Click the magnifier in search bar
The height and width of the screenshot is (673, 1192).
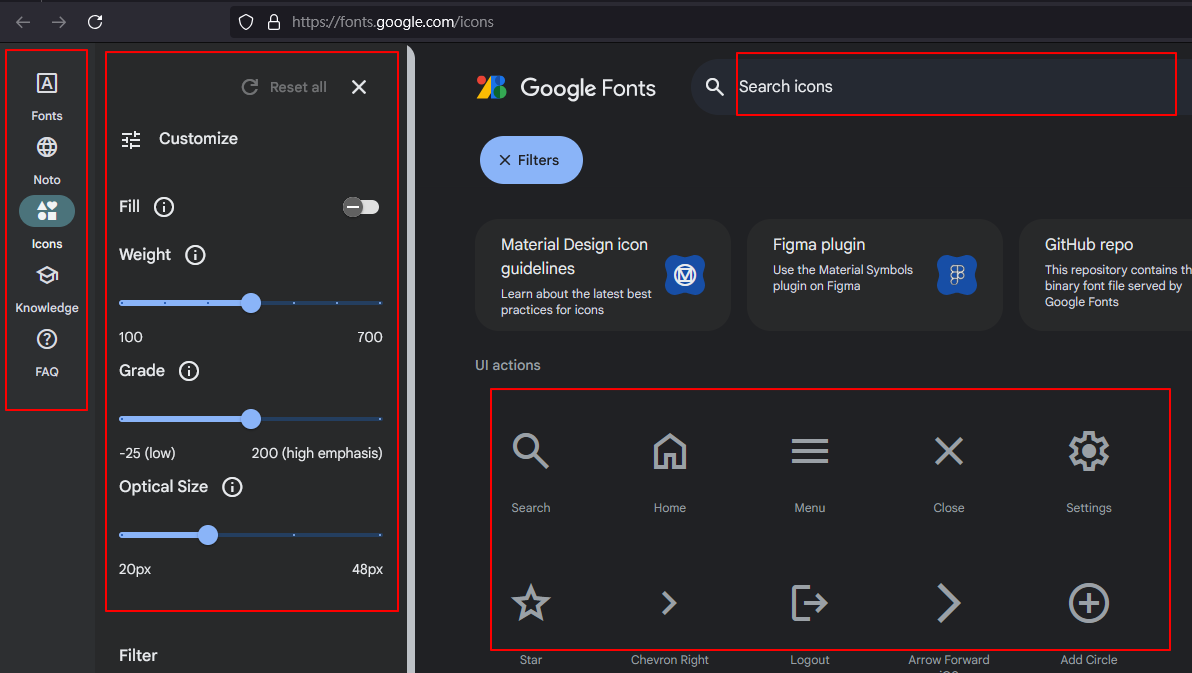point(714,87)
